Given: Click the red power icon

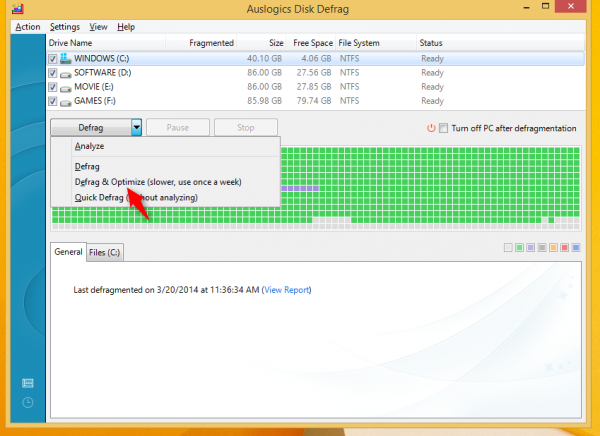Looking at the screenshot, I should [431, 128].
